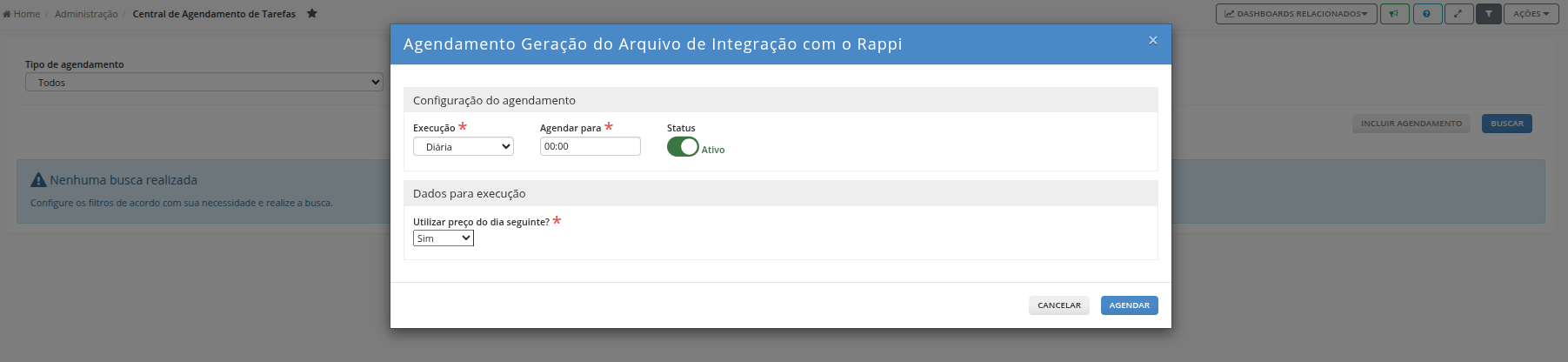Open the Ações dropdown menu
1568x362 pixels.
point(1531,14)
